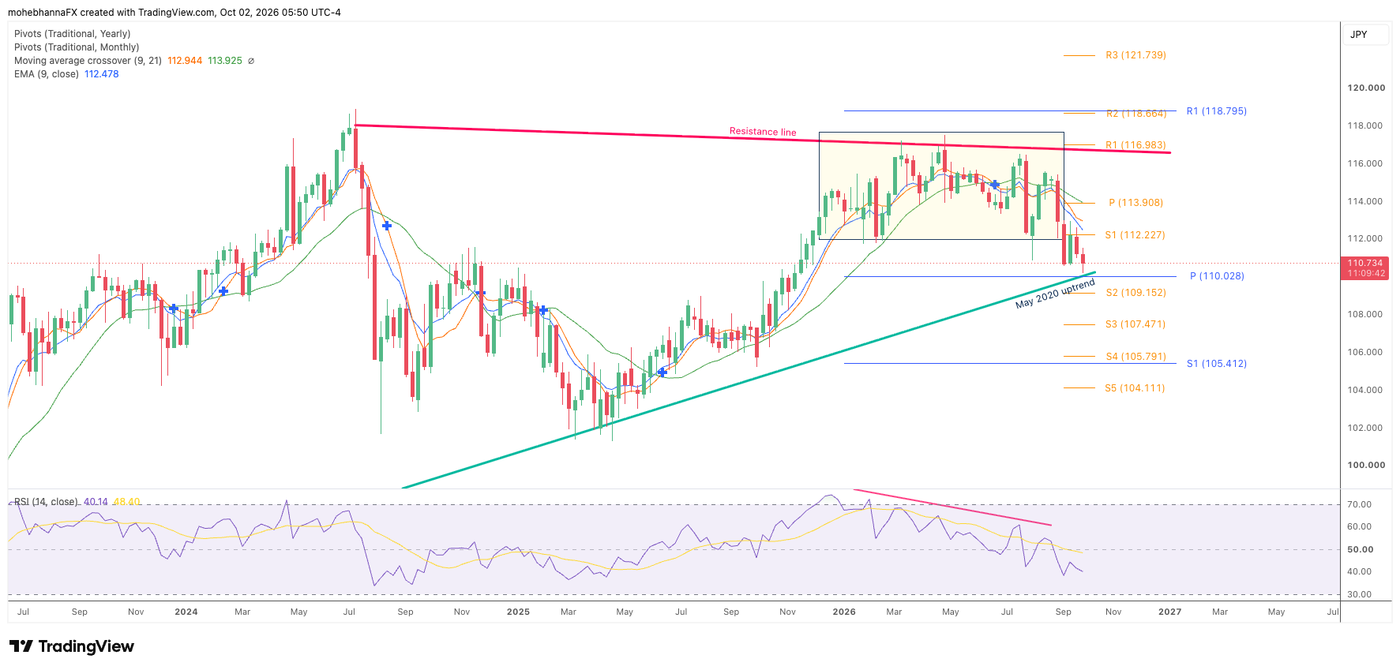Click the 2025 label on time axis
The height and width of the screenshot is (670, 1400).
516,610
